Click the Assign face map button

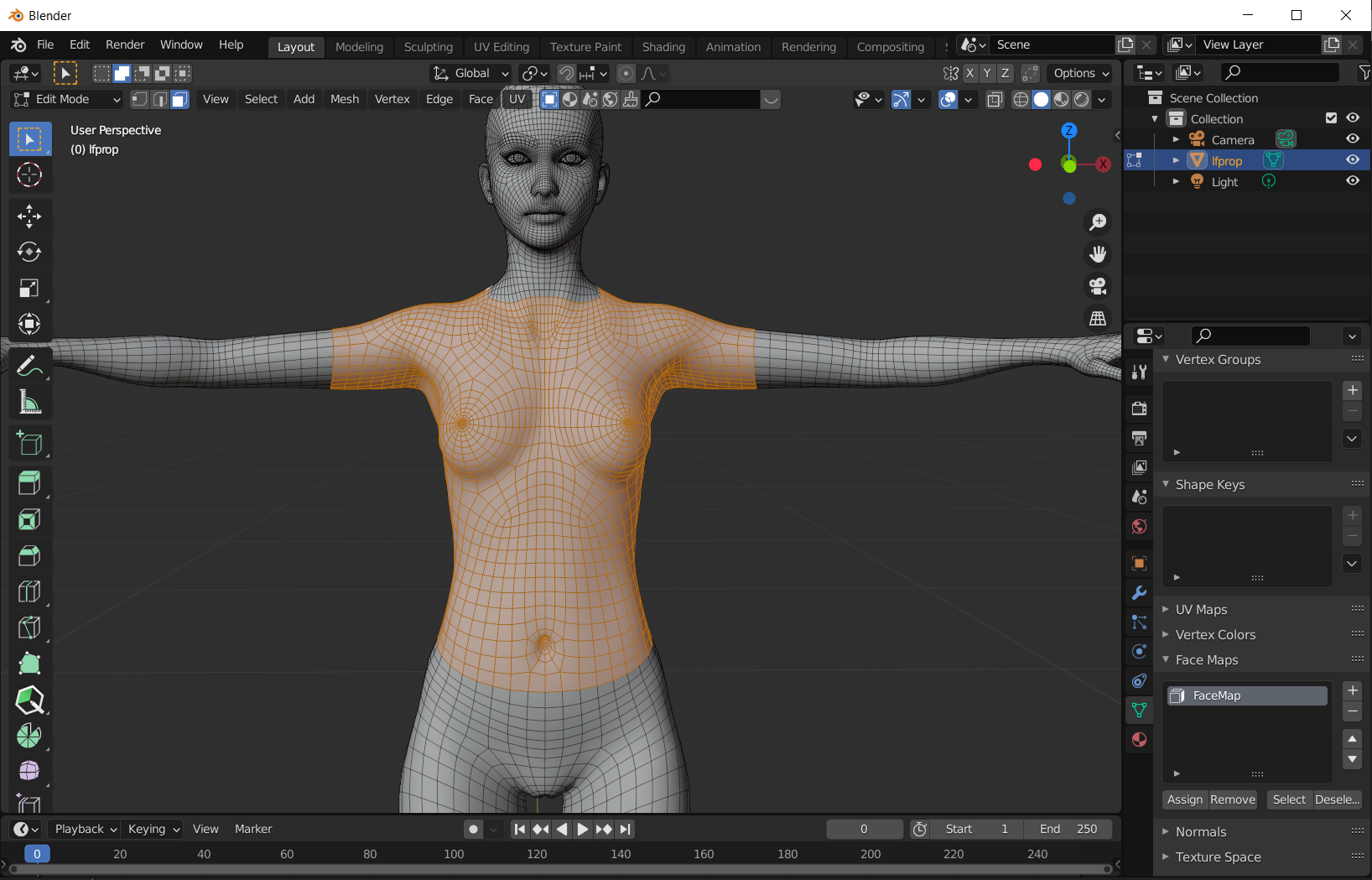click(1184, 799)
